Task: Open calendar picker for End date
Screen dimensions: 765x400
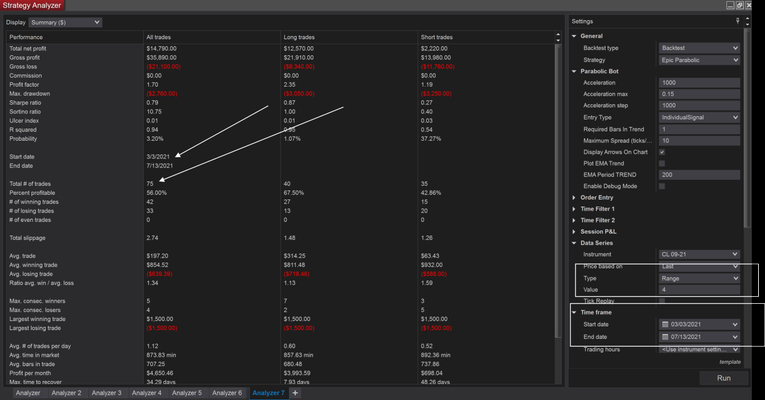Action: (x=665, y=337)
